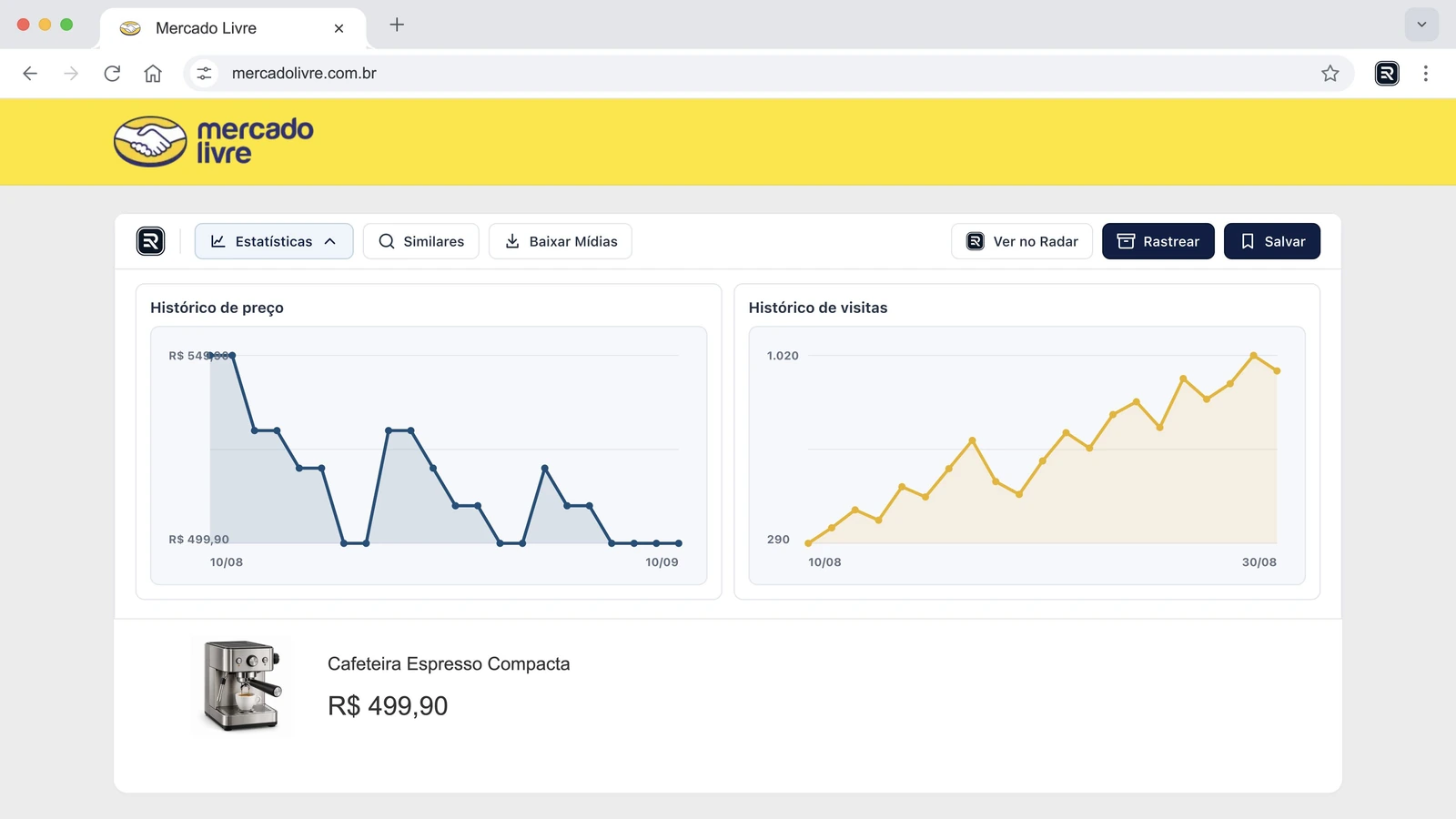Viewport: 1456px width, 819px height.
Task: Open a new browser tab
Action: click(397, 25)
